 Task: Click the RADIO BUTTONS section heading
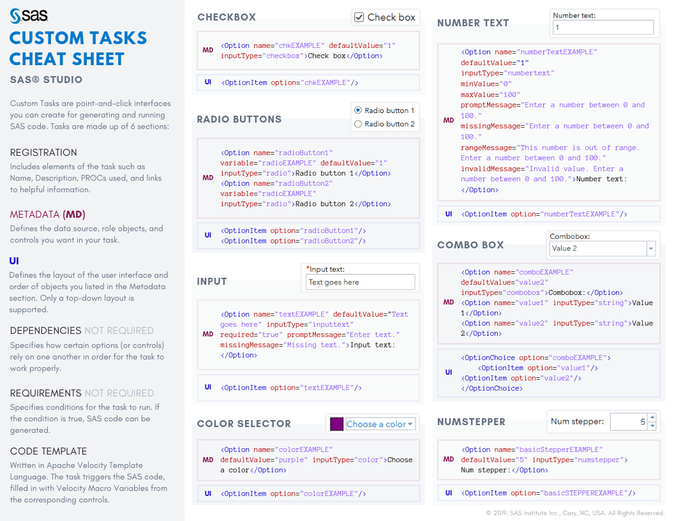click(x=239, y=119)
